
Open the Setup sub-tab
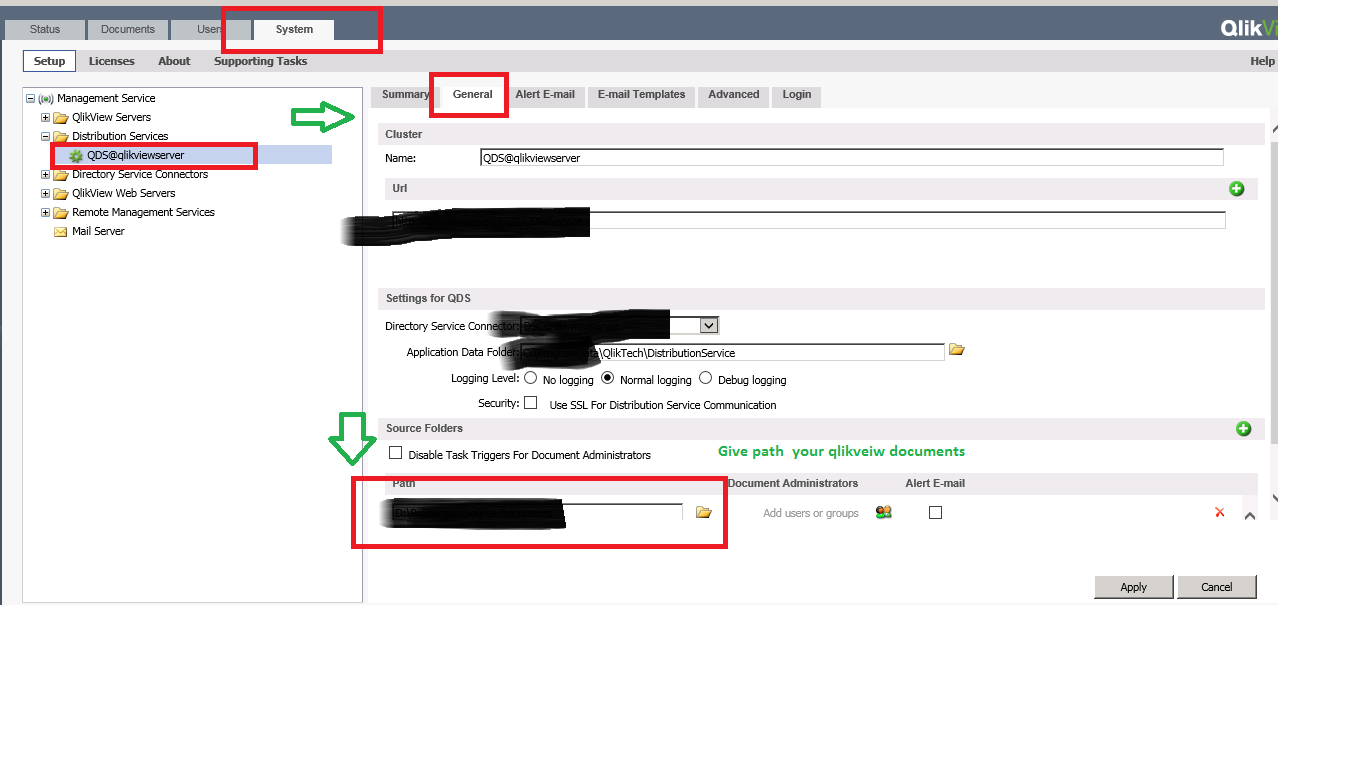coord(49,61)
